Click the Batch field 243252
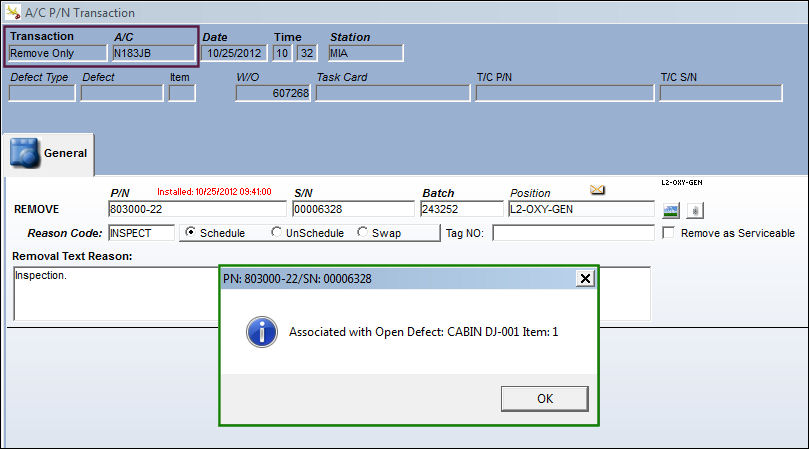 point(462,209)
